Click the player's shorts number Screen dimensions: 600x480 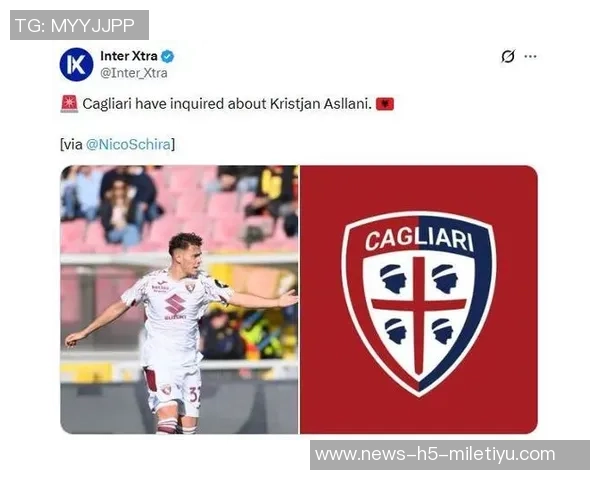(194, 394)
